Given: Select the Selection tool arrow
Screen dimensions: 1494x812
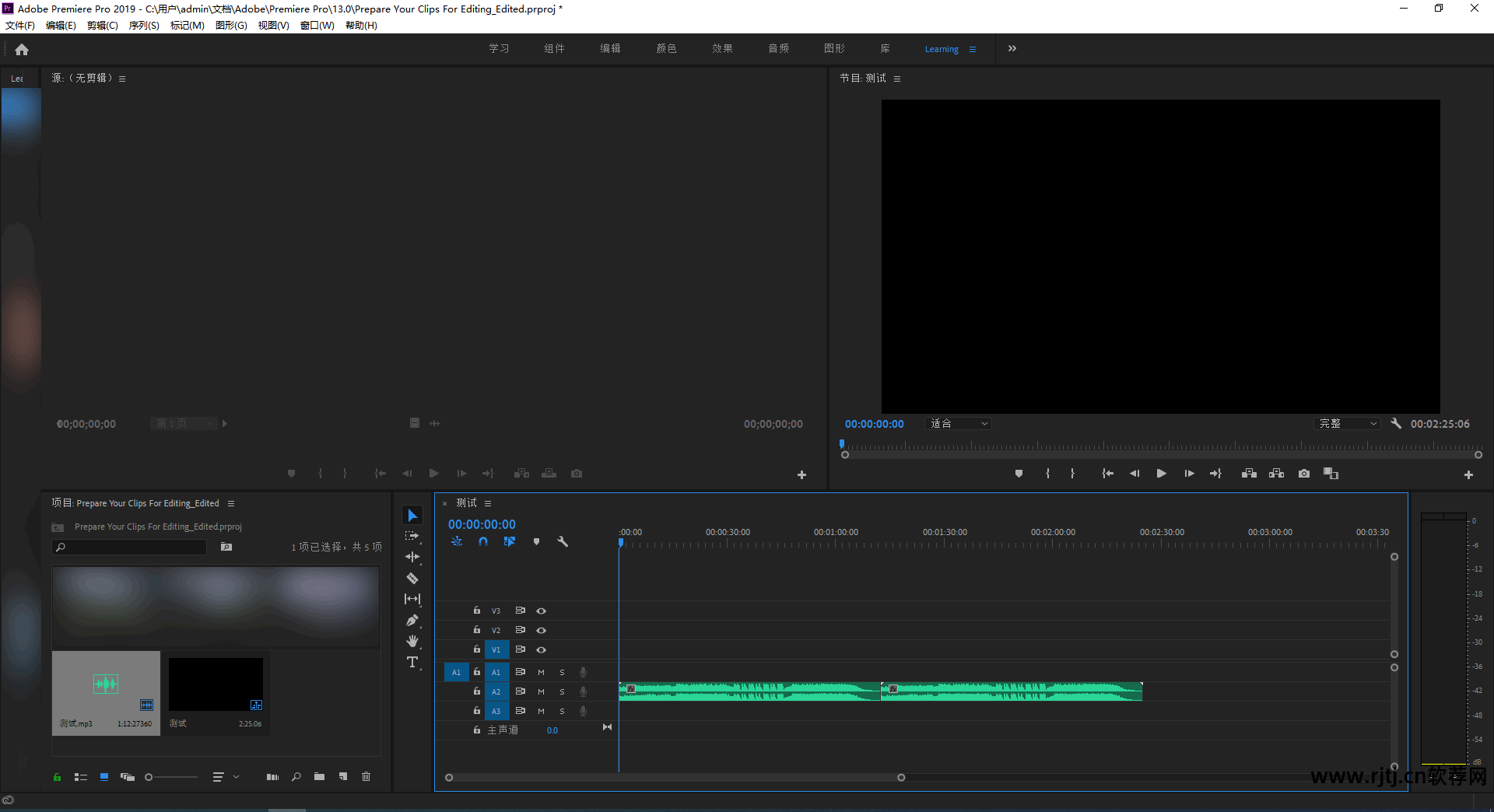Looking at the screenshot, I should click(x=412, y=516).
